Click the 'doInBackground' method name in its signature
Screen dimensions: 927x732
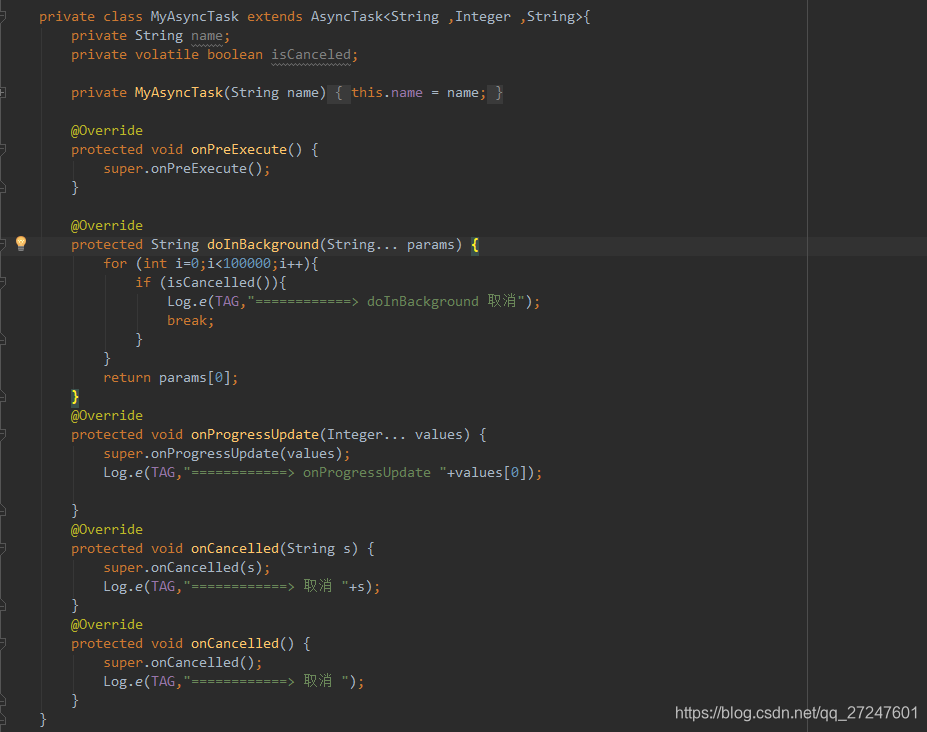click(x=262, y=245)
